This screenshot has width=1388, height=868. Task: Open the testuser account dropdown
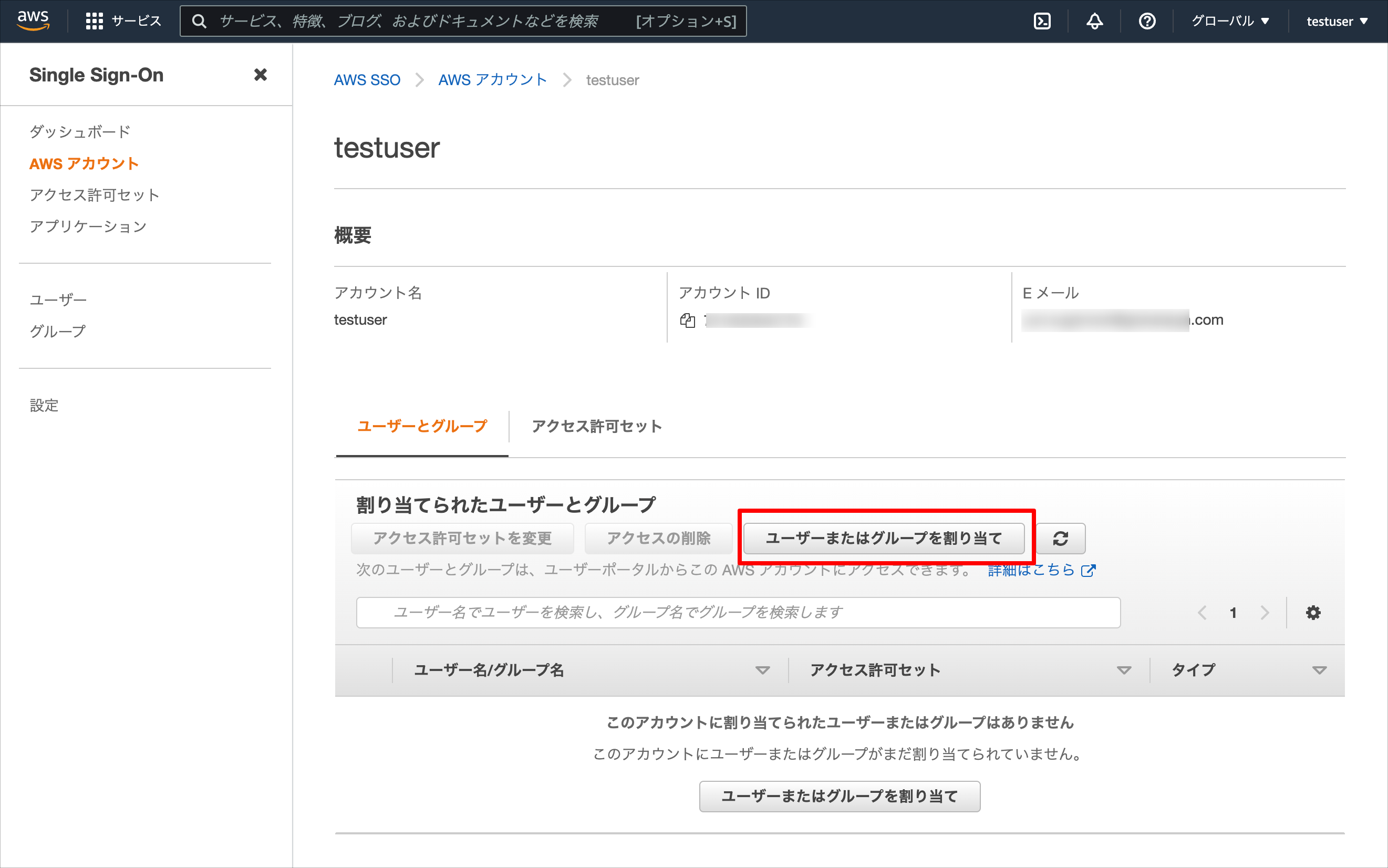point(1337,21)
